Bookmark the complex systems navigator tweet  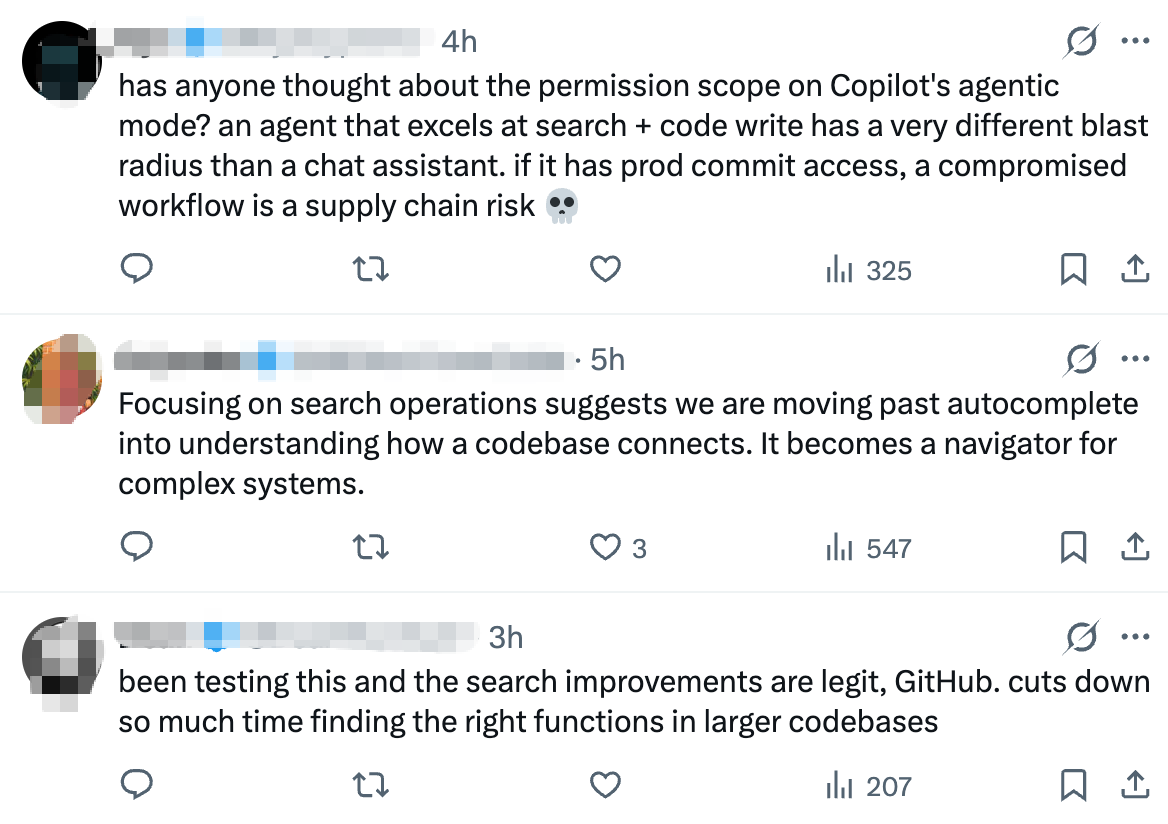coord(1073,547)
